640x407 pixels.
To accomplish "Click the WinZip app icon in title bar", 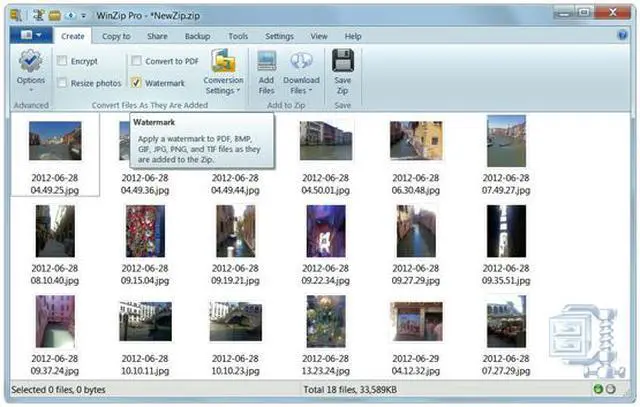I will [x=16, y=15].
